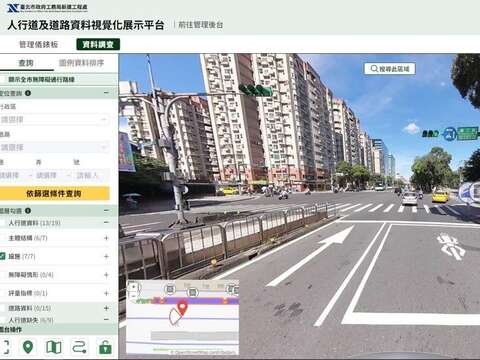The width and height of the screenshot is (480, 360).
Task: Open the 行政區 dropdown
Action: (54, 119)
